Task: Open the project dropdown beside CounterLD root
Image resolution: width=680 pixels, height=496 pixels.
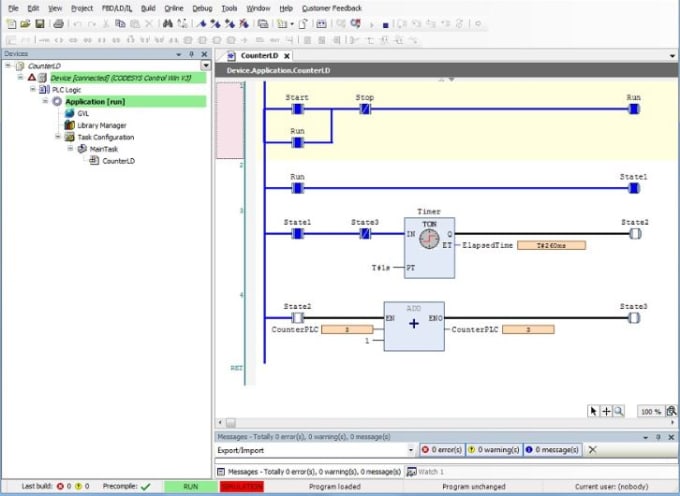Action: coord(206,65)
